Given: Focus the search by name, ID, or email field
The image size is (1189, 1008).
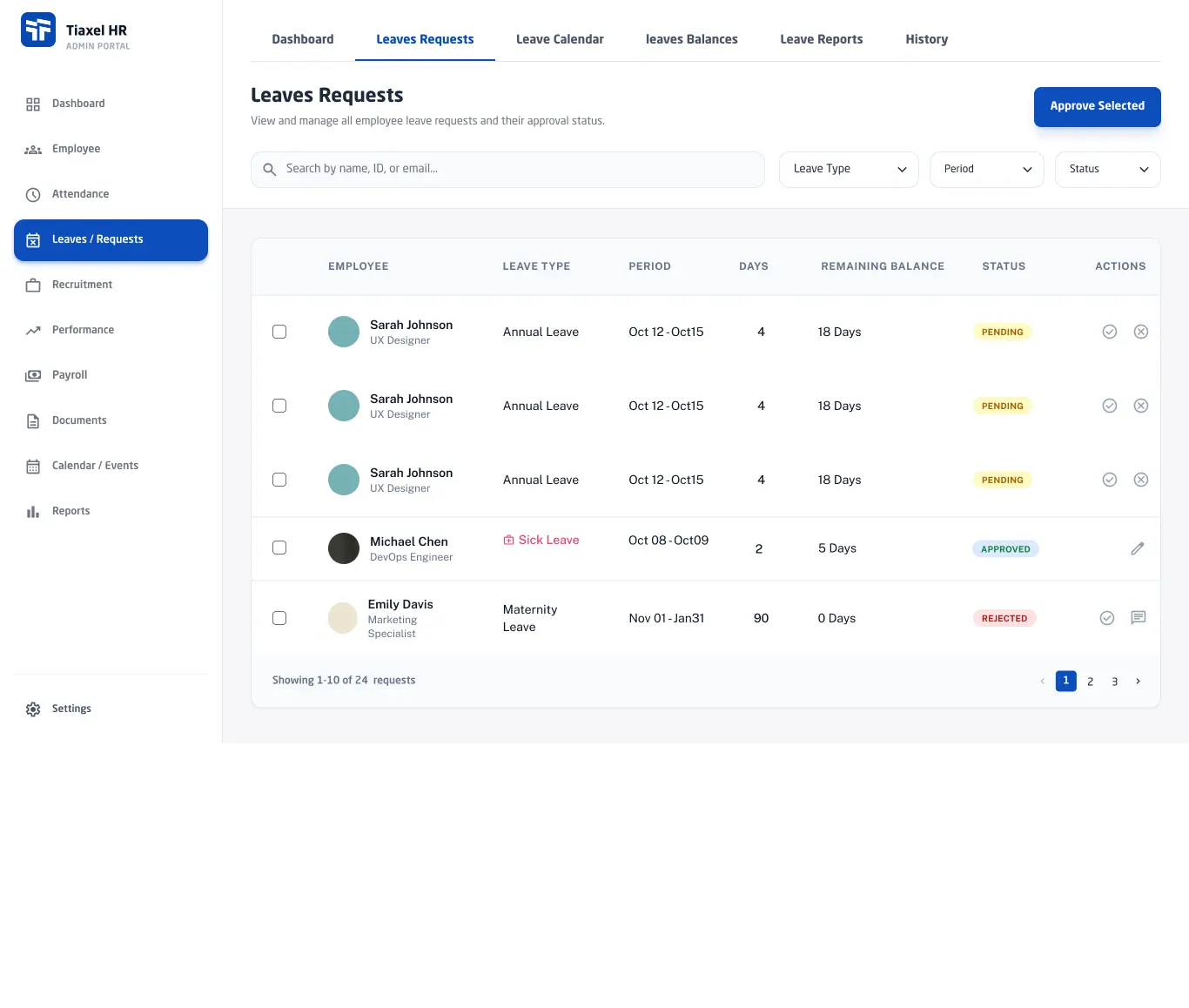Looking at the screenshot, I should (x=507, y=170).
